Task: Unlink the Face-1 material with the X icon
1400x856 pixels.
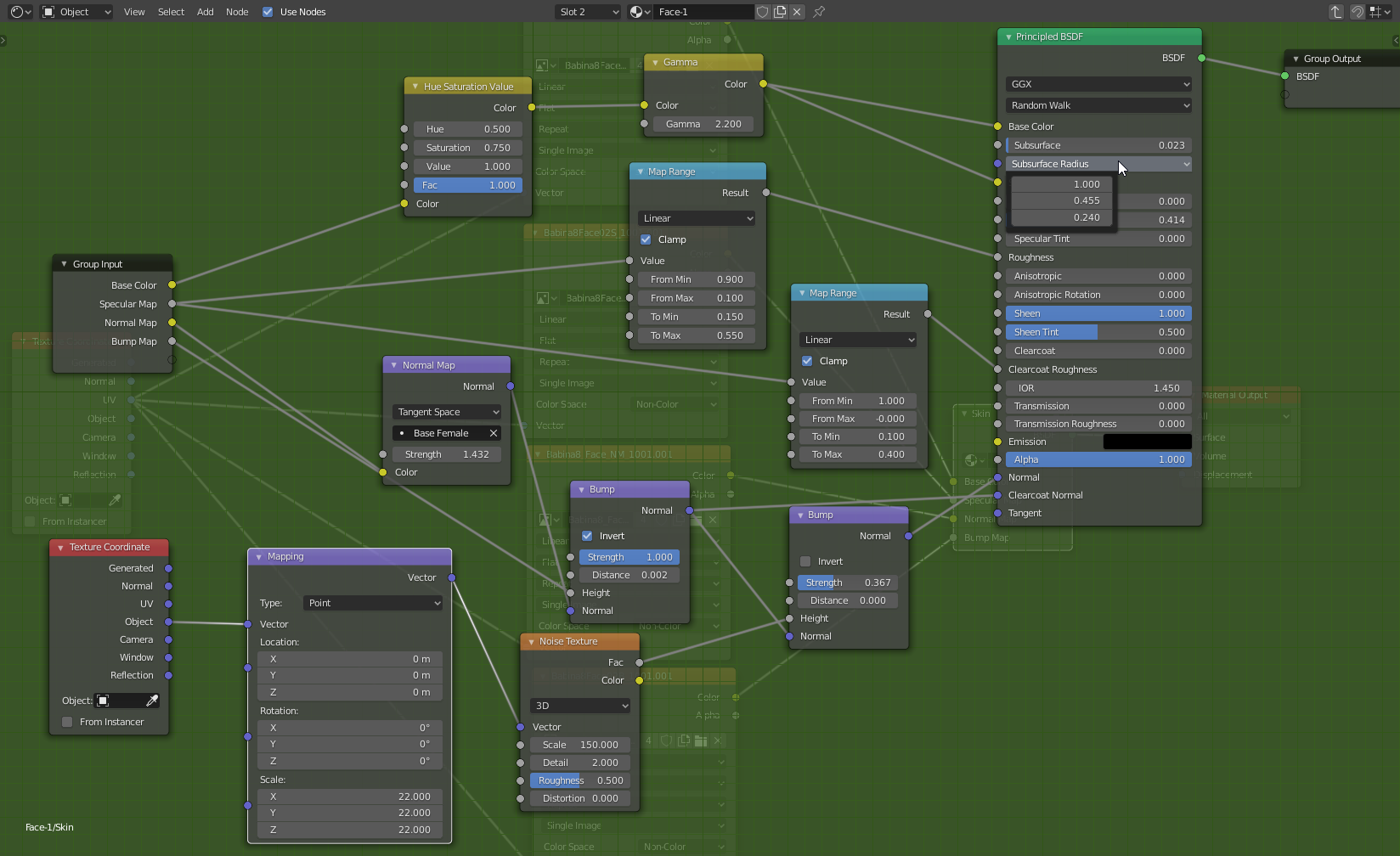Action: [797, 12]
